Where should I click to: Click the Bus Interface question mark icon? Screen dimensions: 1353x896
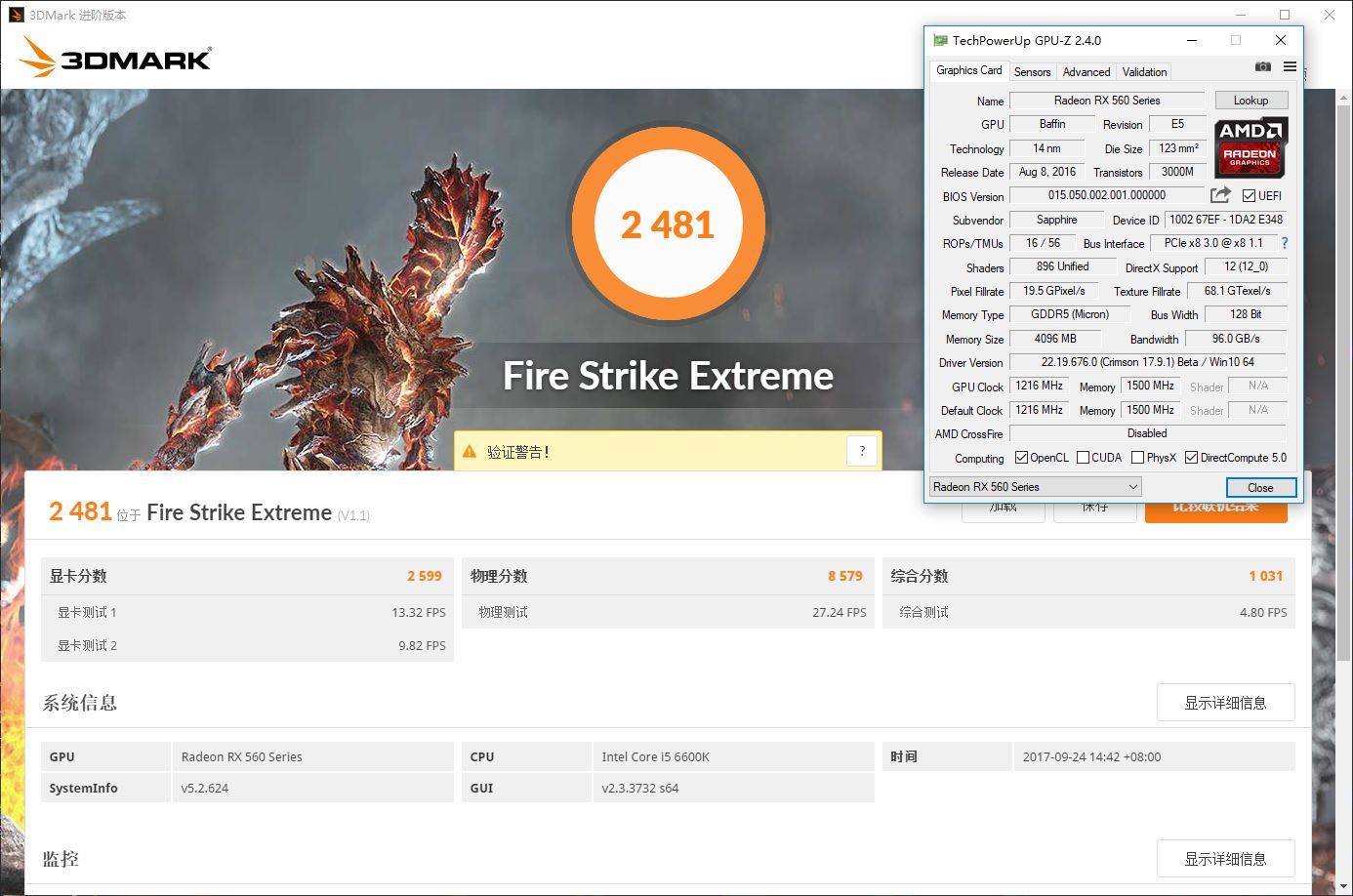point(1284,243)
